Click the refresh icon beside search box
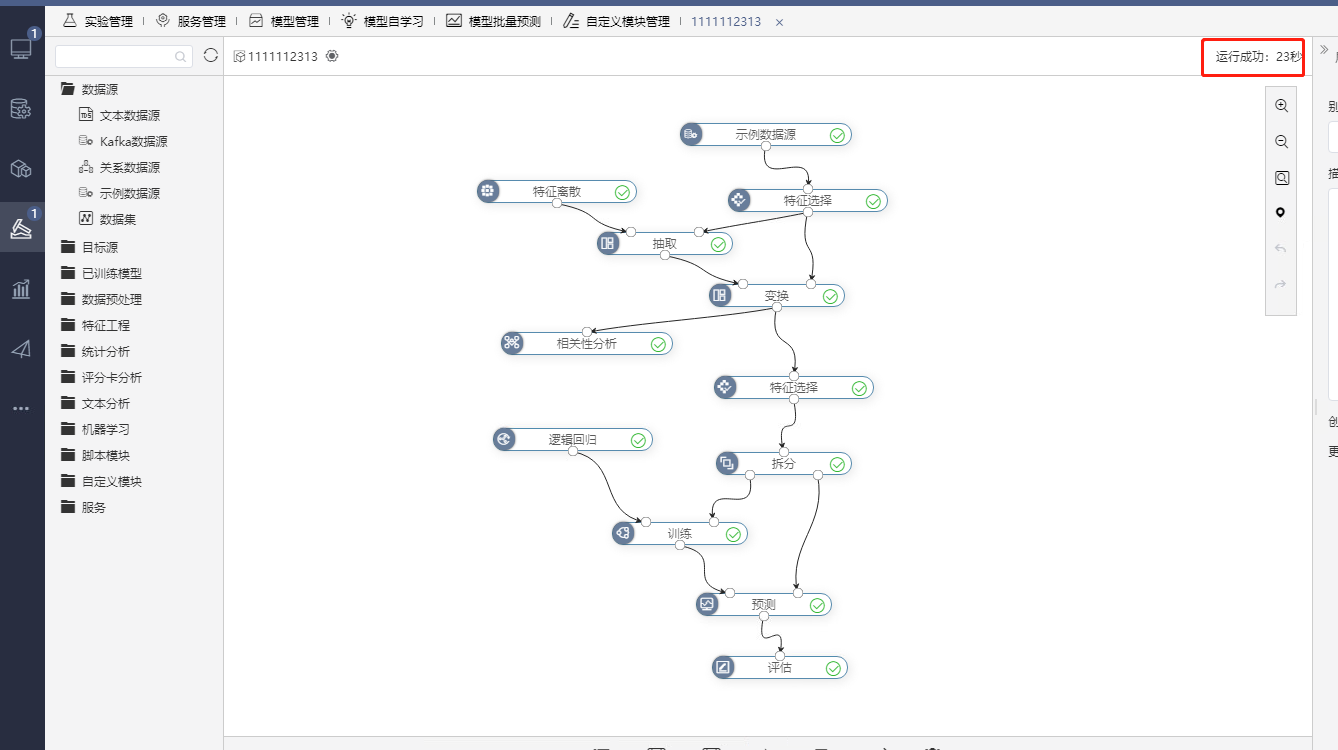The width and height of the screenshot is (1338, 750). coord(210,56)
